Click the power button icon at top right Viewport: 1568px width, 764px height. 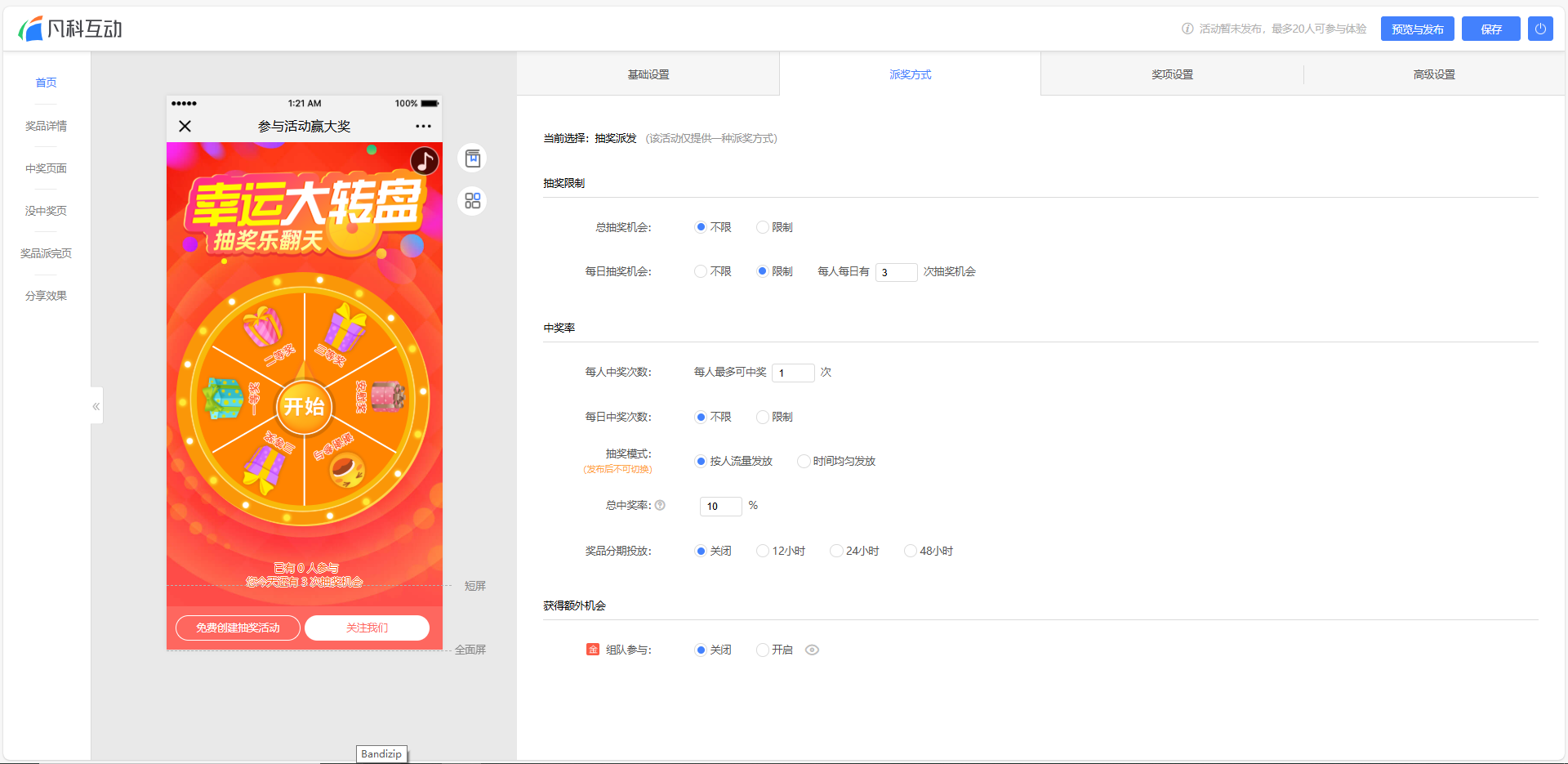pyautogui.click(x=1540, y=29)
